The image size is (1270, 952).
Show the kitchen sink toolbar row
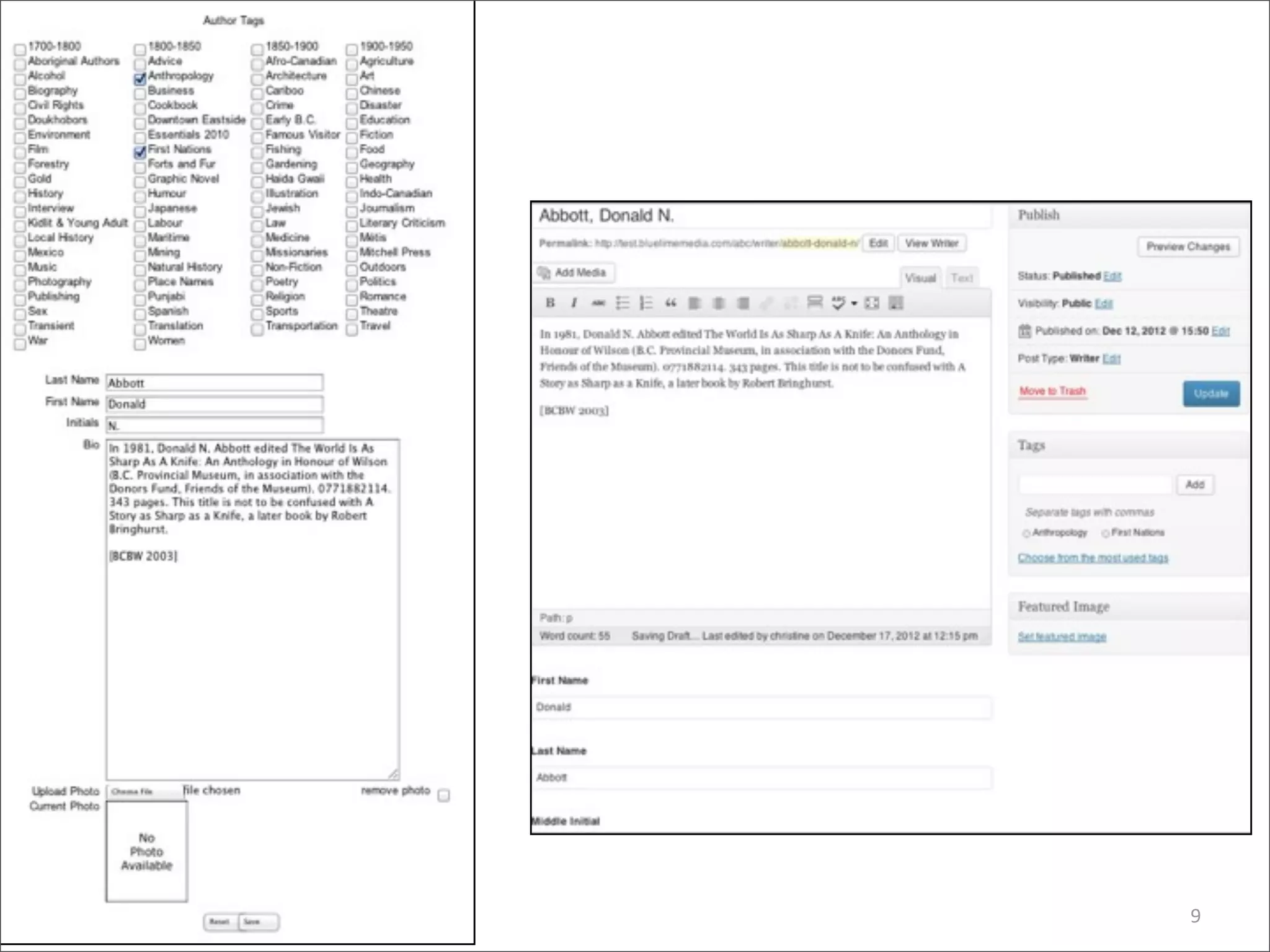pyautogui.click(x=896, y=303)
